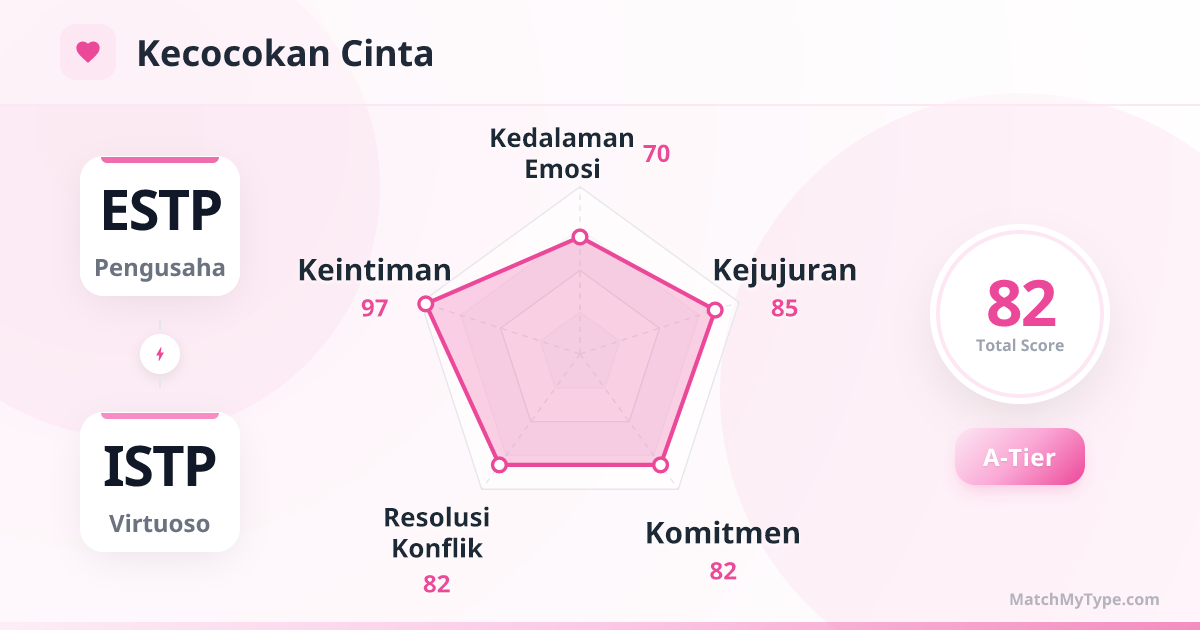Click the Keintiman score 97
This screenshot has width=1200, height=630.
(375, 308)
